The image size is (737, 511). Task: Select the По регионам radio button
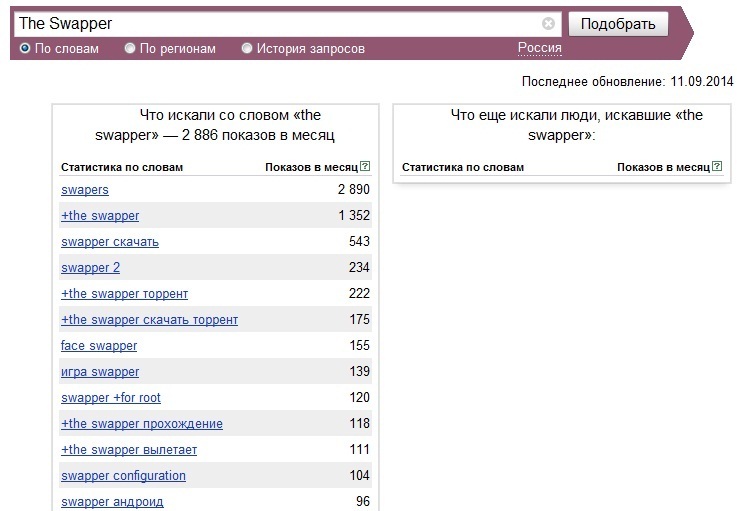130,48
